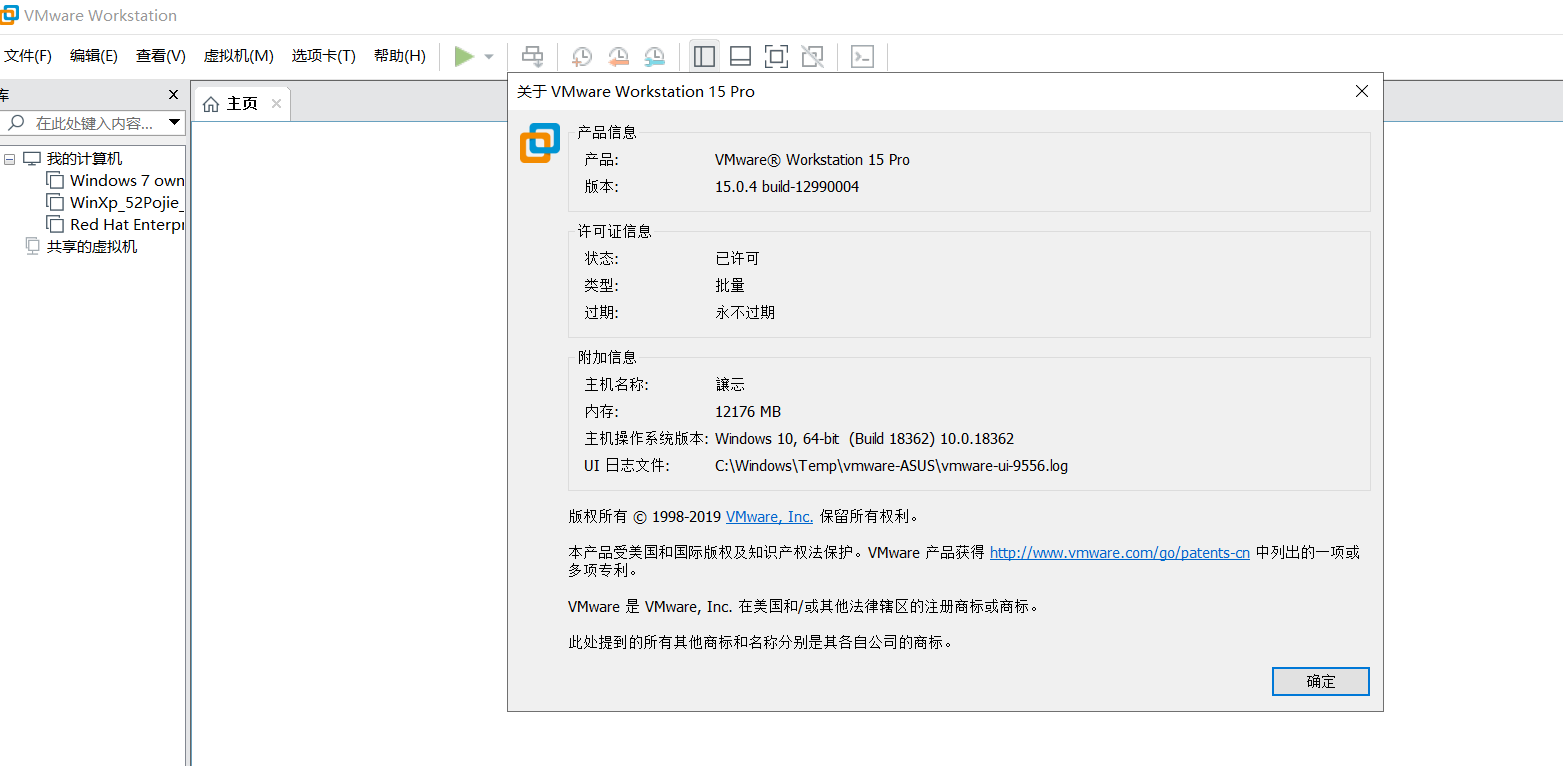
Task: Click the 批量 license type value
Action: (x=730, y=286)
